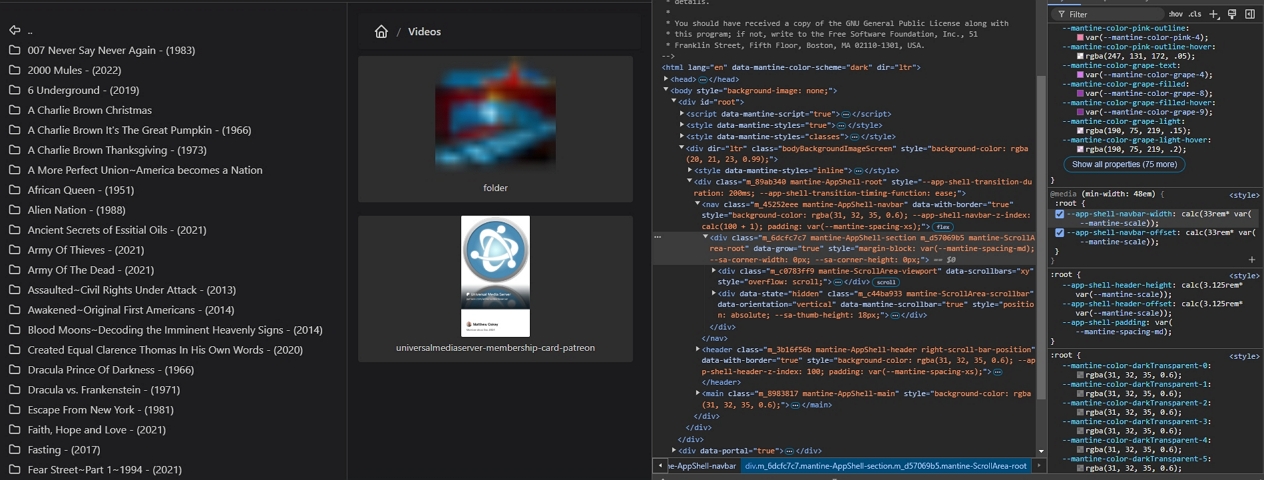Image resolution: width=1264 pixels, height=480 pixels.
Task: Go to the Home icon breadcrumb
Action: coord(381,32)
